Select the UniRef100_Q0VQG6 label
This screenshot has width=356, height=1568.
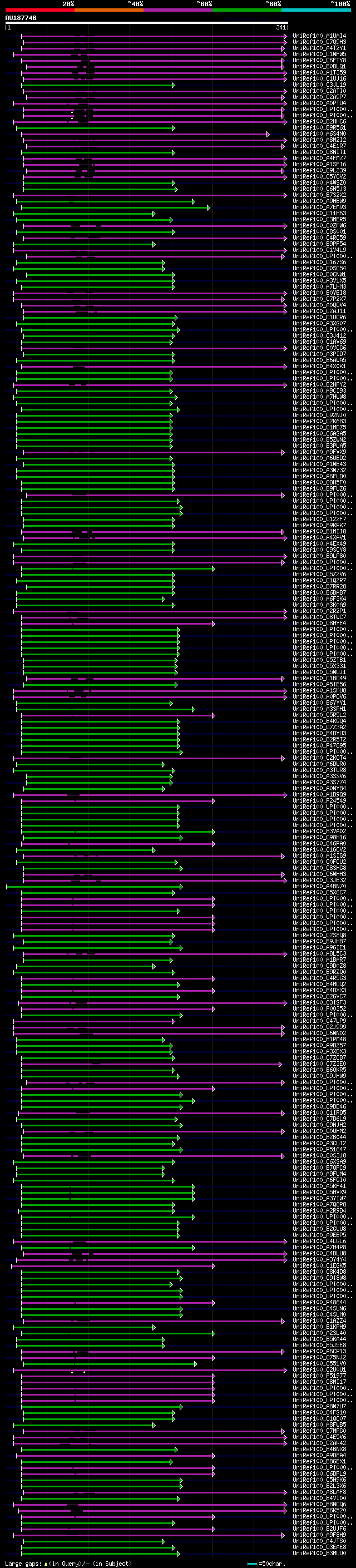coord(319,348)
